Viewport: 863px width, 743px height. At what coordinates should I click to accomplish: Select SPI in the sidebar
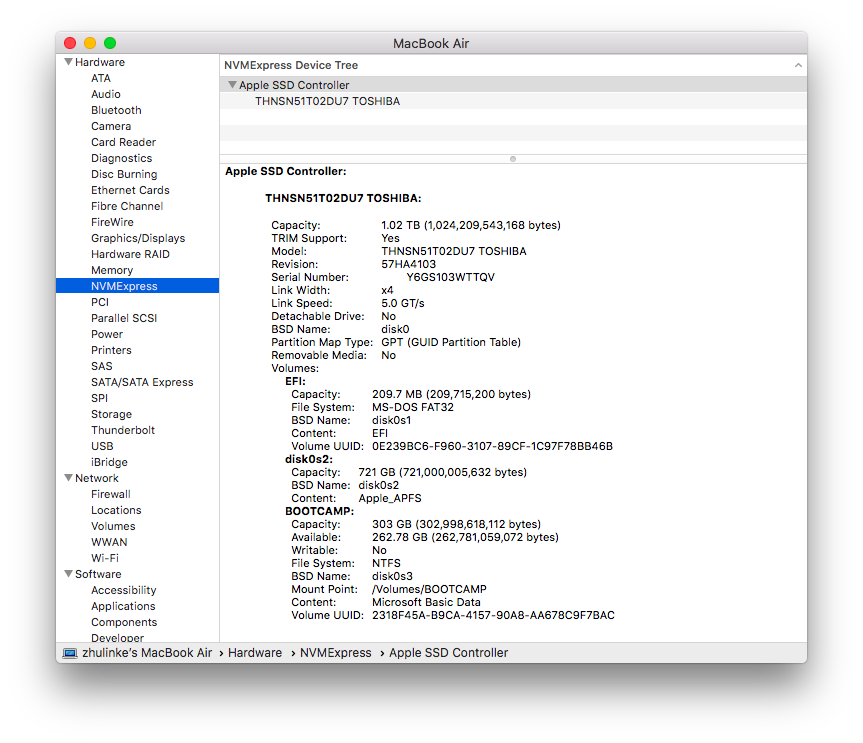[100, 397]
